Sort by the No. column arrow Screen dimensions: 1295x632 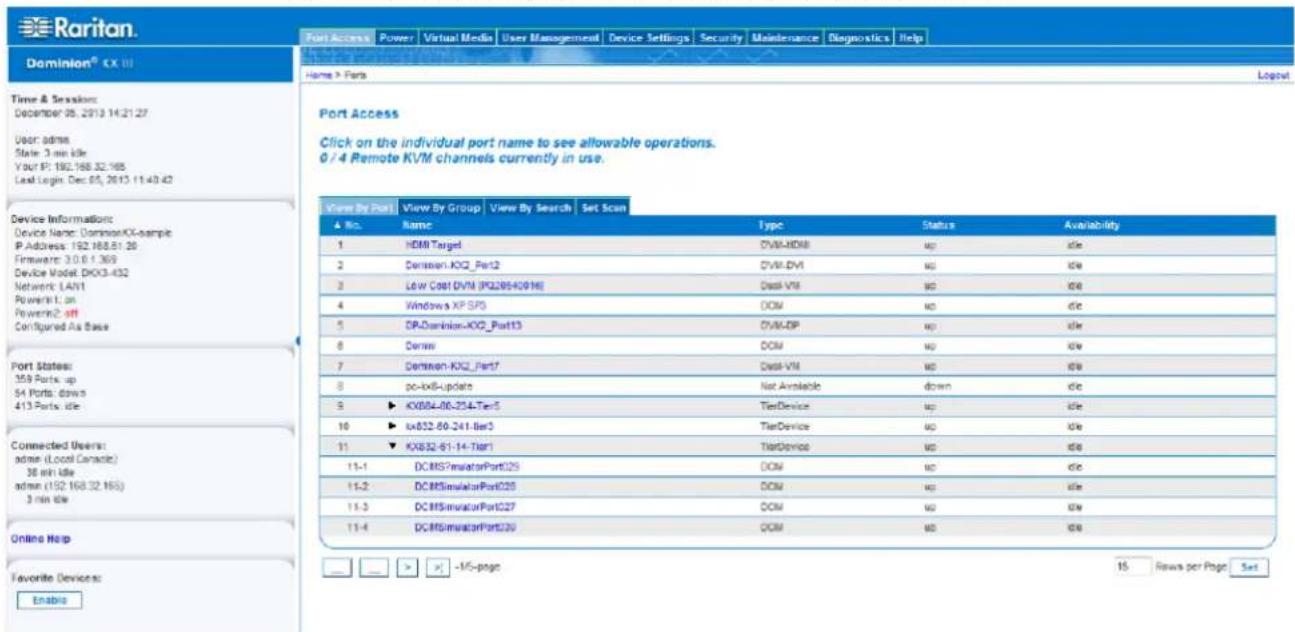[x=337, y=226]
